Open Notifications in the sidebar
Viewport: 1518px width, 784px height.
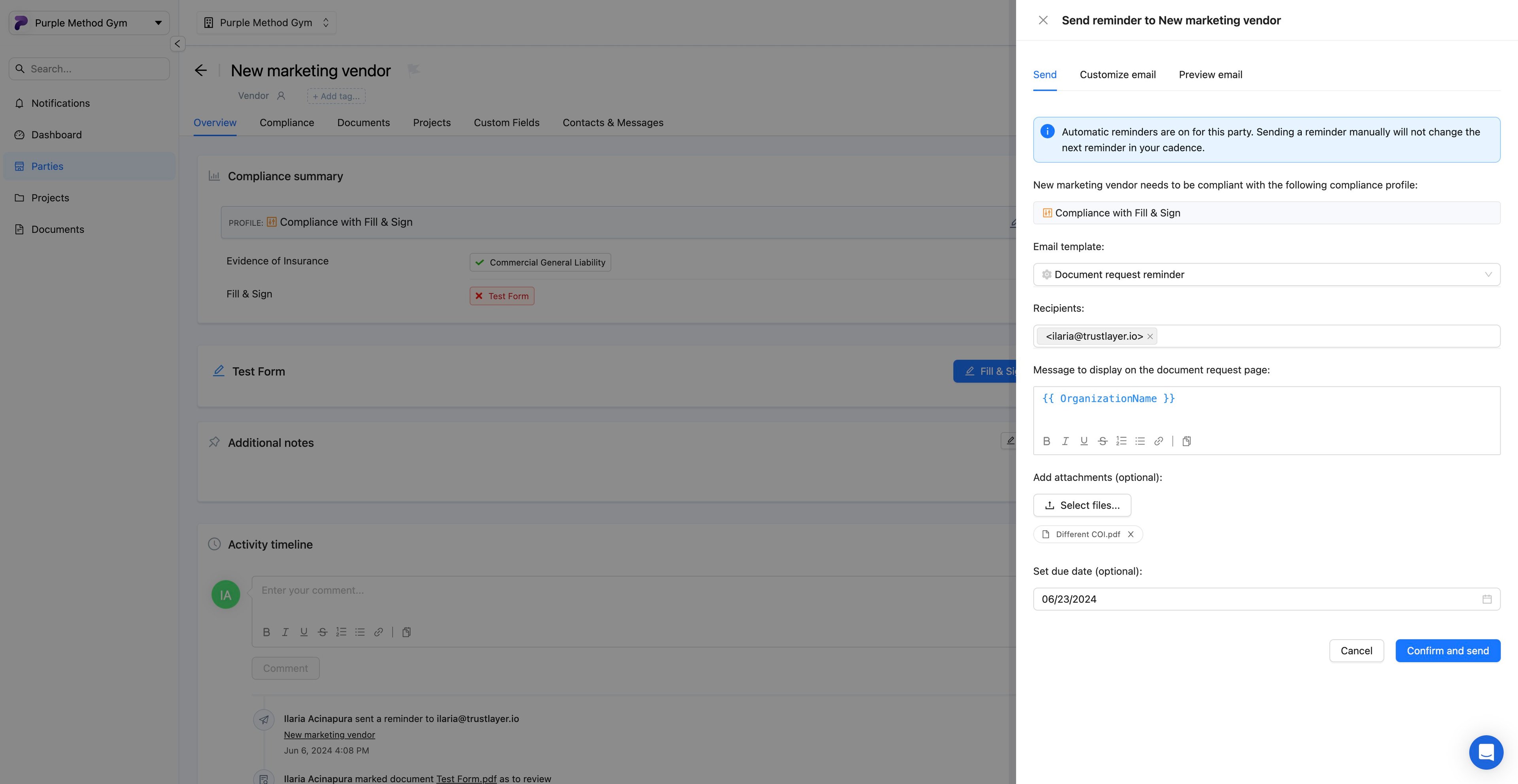pyautogui.click(x=60, y=103)
